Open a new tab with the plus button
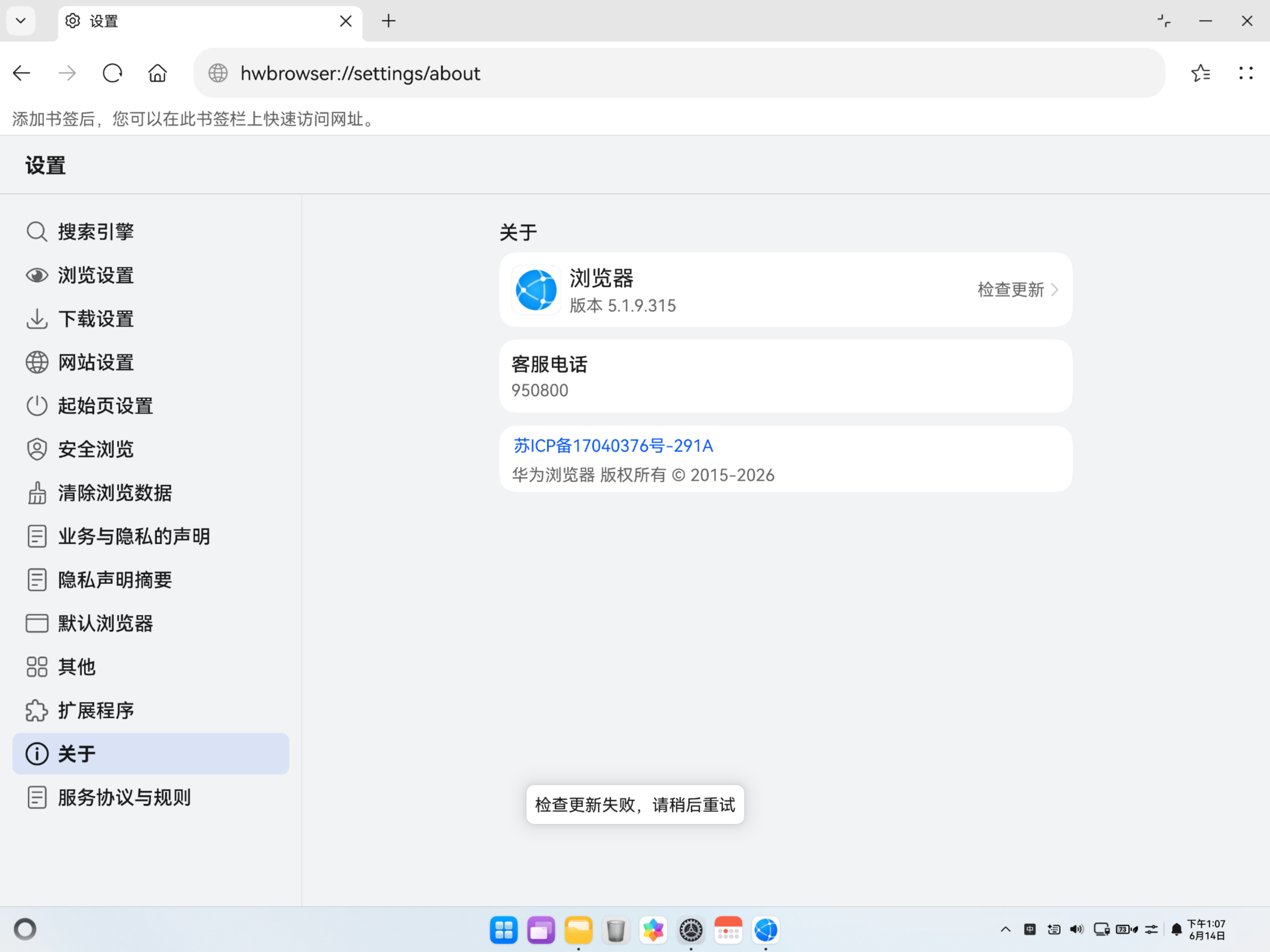Viewport: 1270px width, 952px height. pos(389,21)
